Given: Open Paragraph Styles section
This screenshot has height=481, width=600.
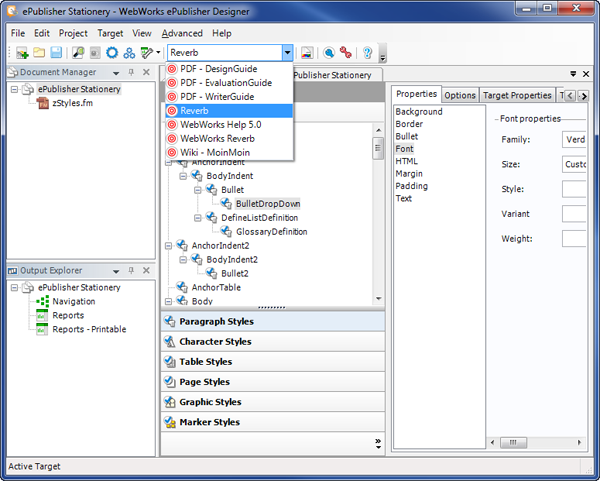Looking at the screenshot, I should coord(272,321).
